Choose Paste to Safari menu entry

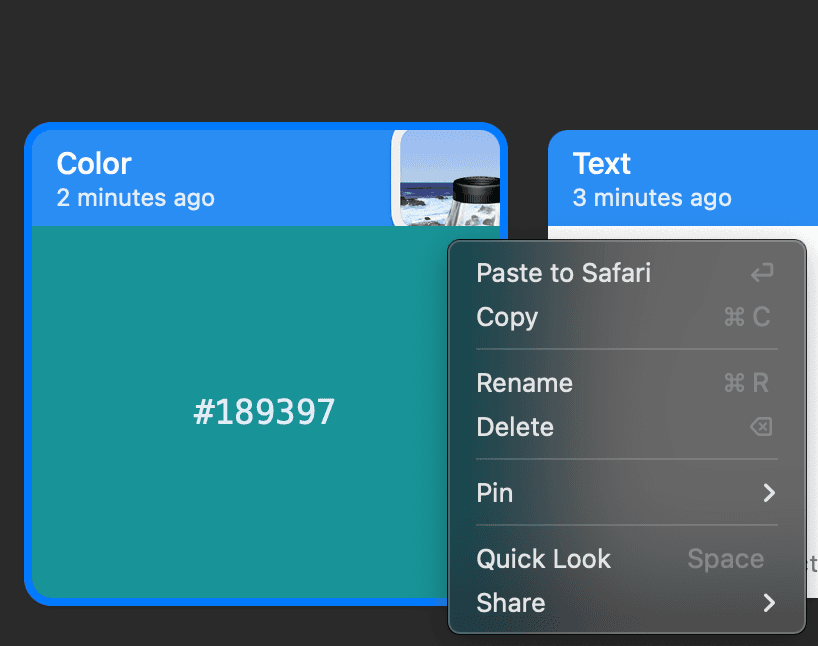[x=627, y=273]
